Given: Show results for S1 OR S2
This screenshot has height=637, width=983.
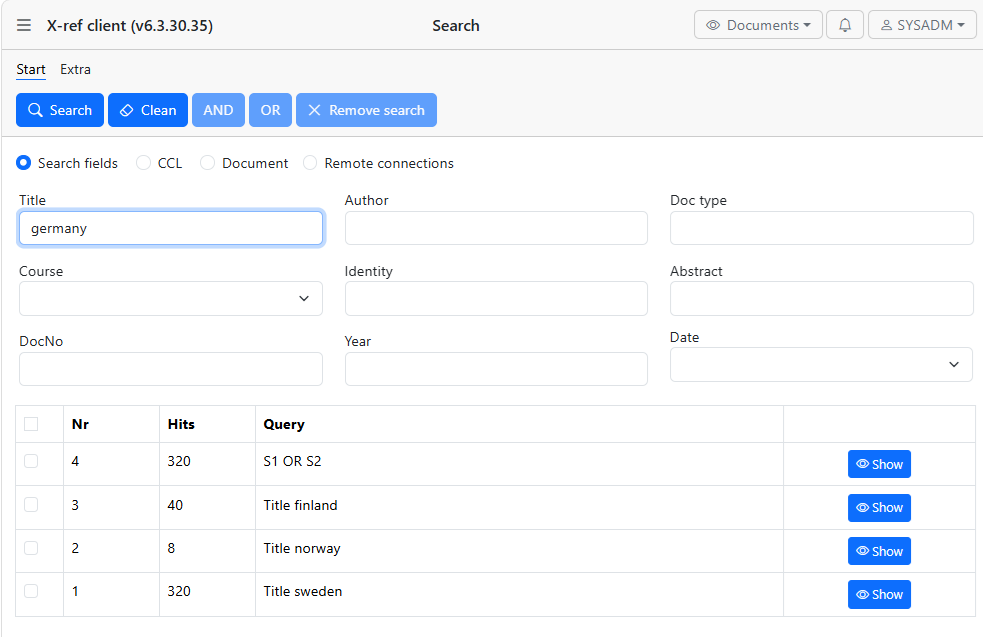Looking at the screenshot, I should pyautogui.click(x=879, y=464).
